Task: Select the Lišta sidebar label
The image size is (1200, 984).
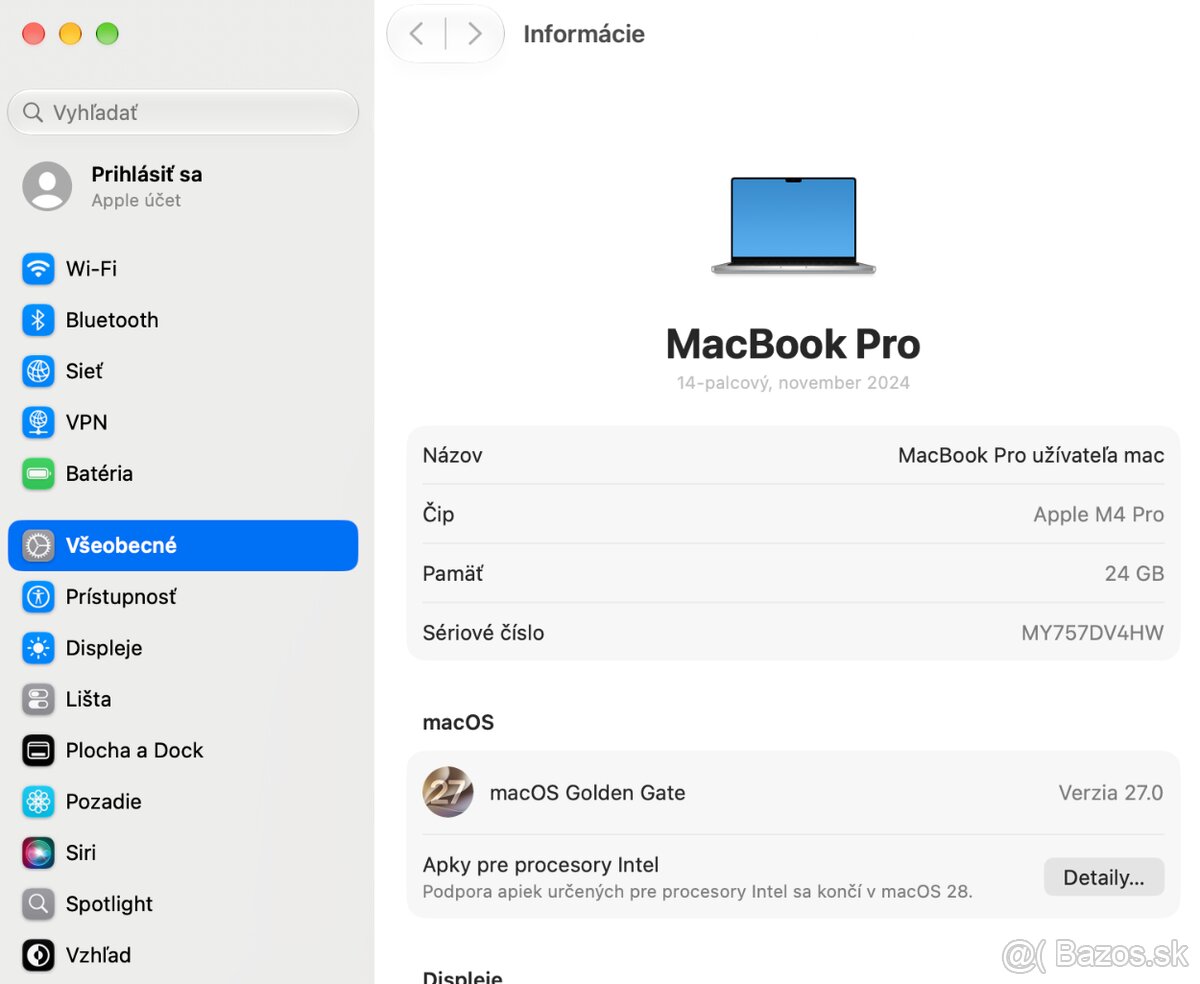Action: coord(88,699)
